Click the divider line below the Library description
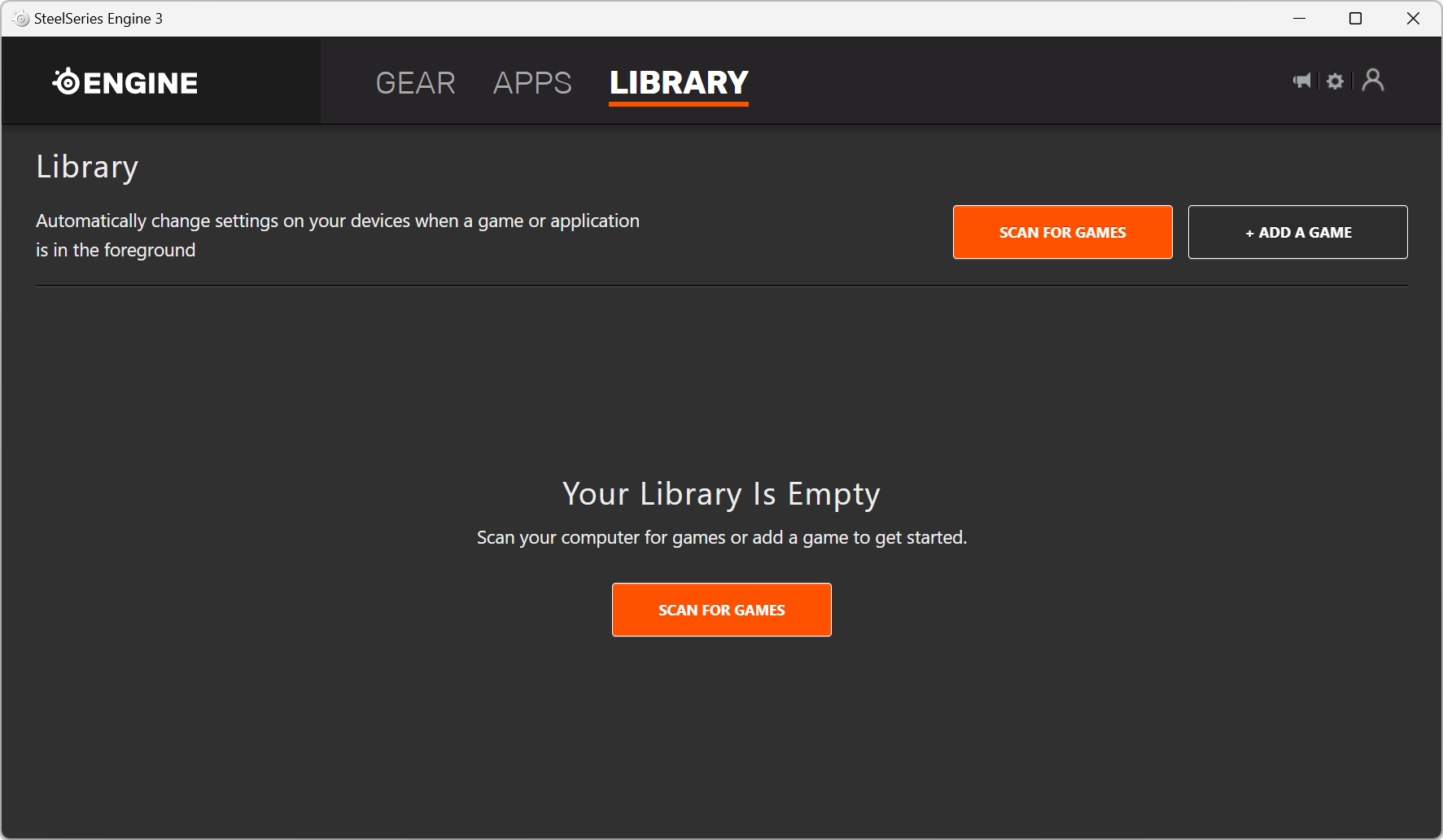Viewport: 1443px width, 840px height. pos(721,286)
